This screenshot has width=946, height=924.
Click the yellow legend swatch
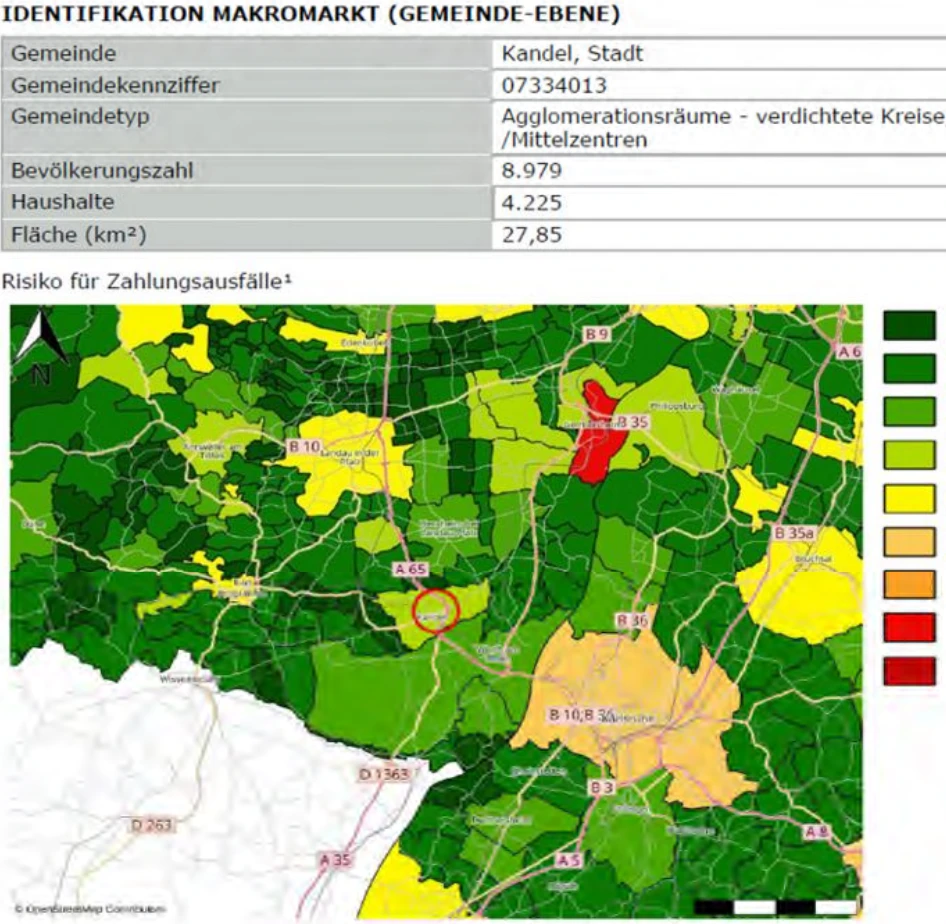[910, 499]
